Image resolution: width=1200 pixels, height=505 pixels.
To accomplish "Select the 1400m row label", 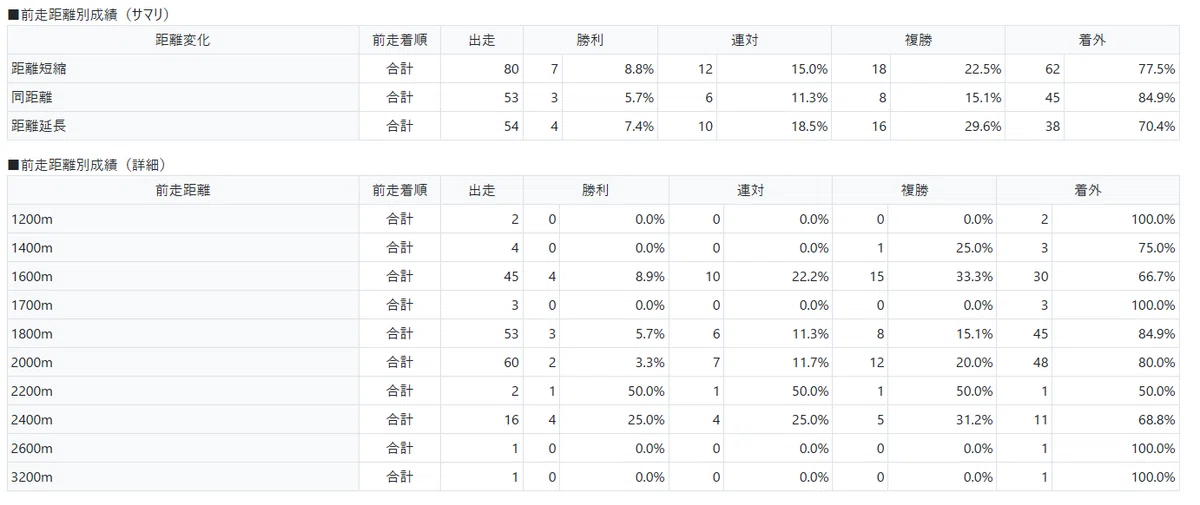I will (x=32, y=248).
